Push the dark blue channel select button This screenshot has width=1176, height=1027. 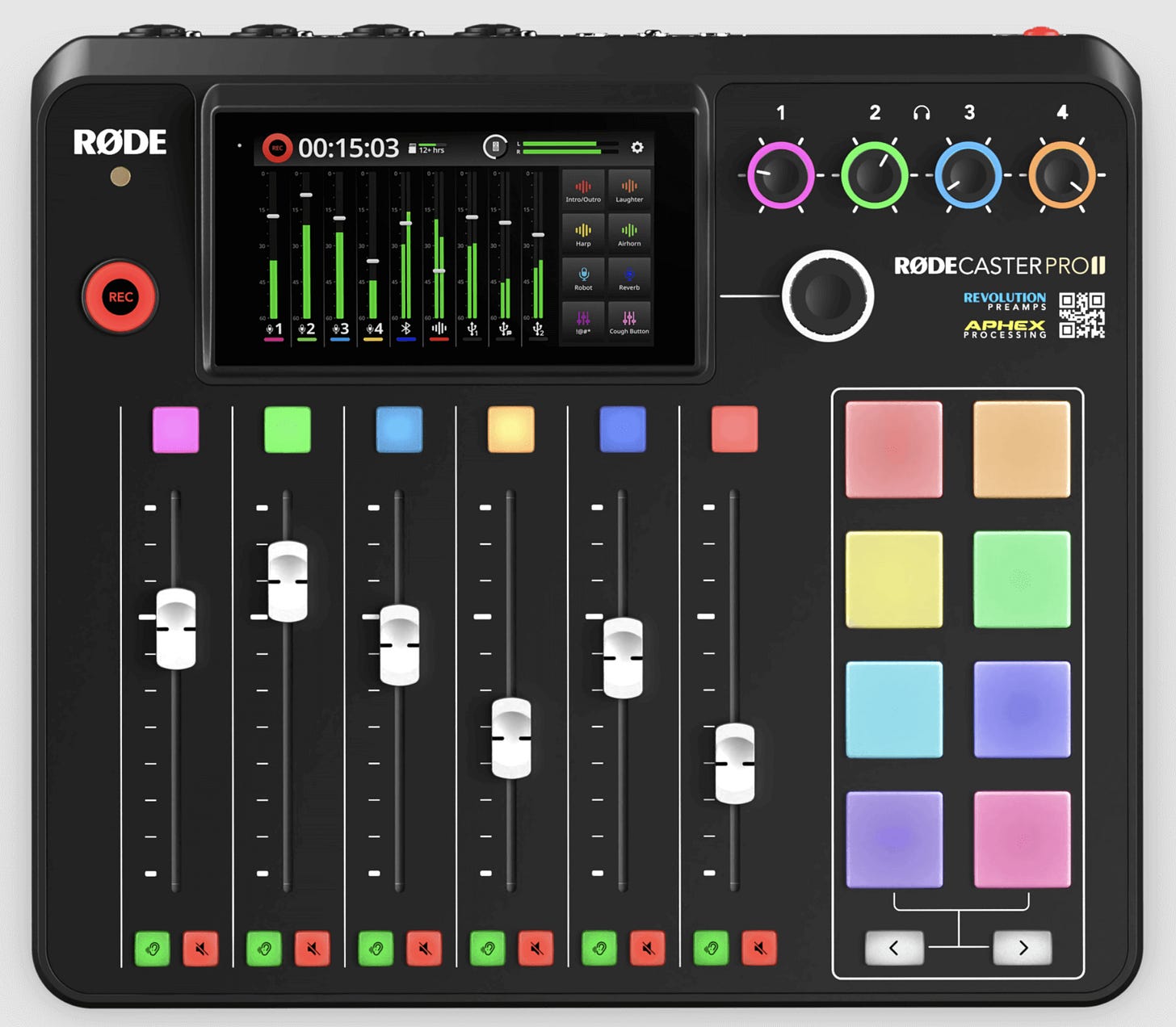click(x=623, y=430)
